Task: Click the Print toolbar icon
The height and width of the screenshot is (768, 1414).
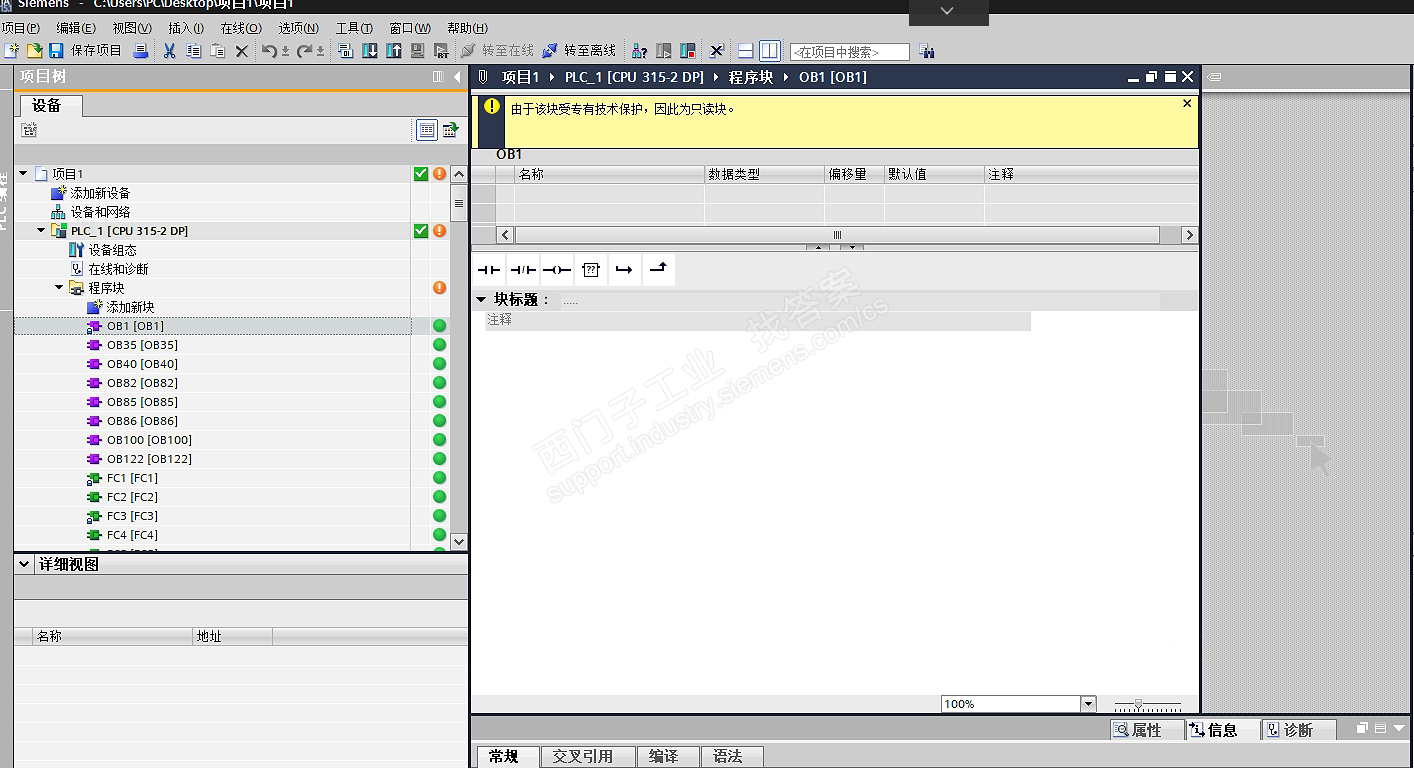Action: (141, 50)
